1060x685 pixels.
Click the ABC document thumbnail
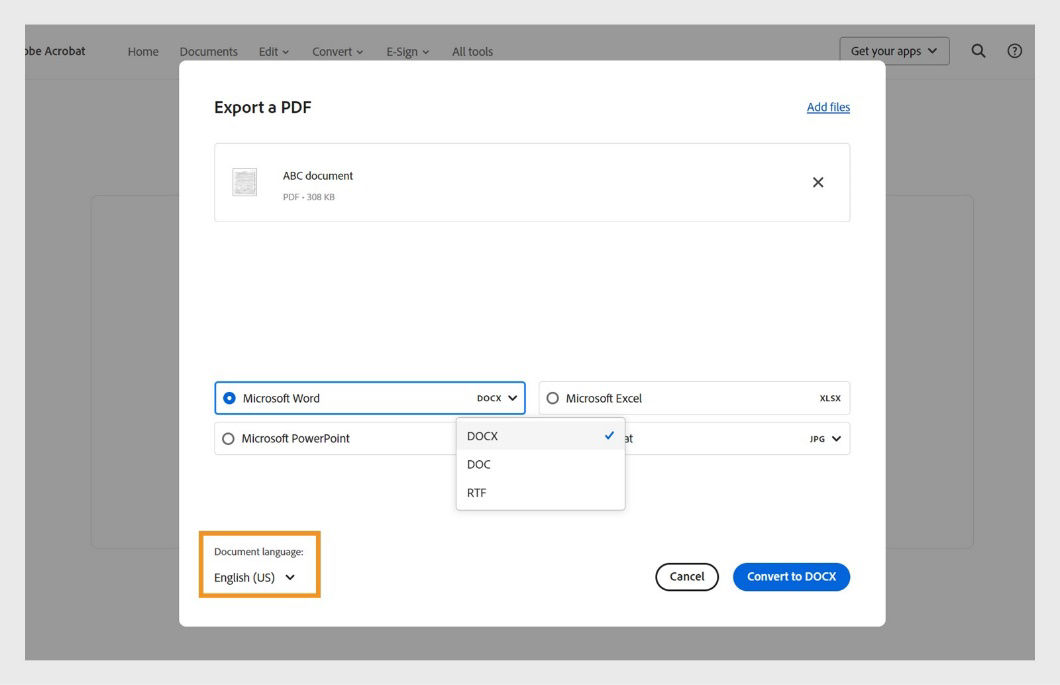point(244,182)
